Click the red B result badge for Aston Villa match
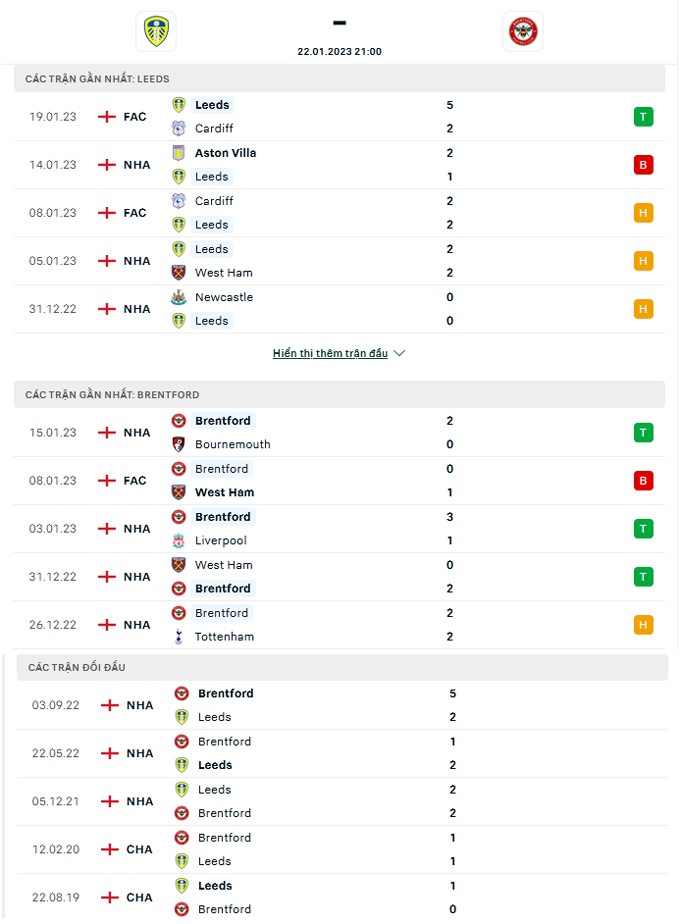This screenshot has height=924, width=680. coord(643,165)
